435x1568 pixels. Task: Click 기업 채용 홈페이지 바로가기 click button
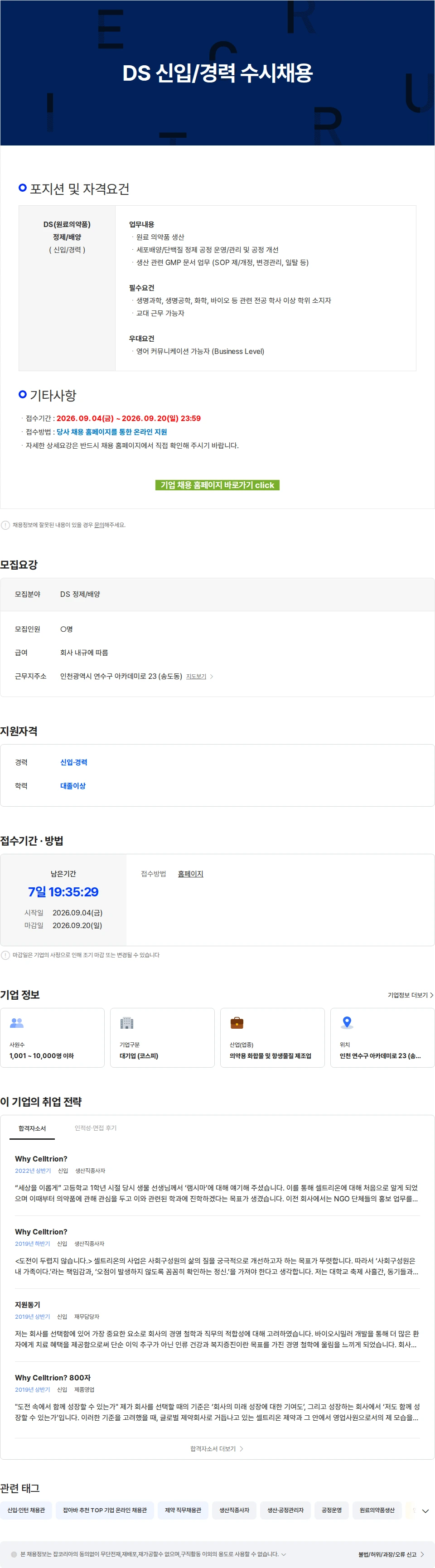pyautogui.click(x=217, y=485)
